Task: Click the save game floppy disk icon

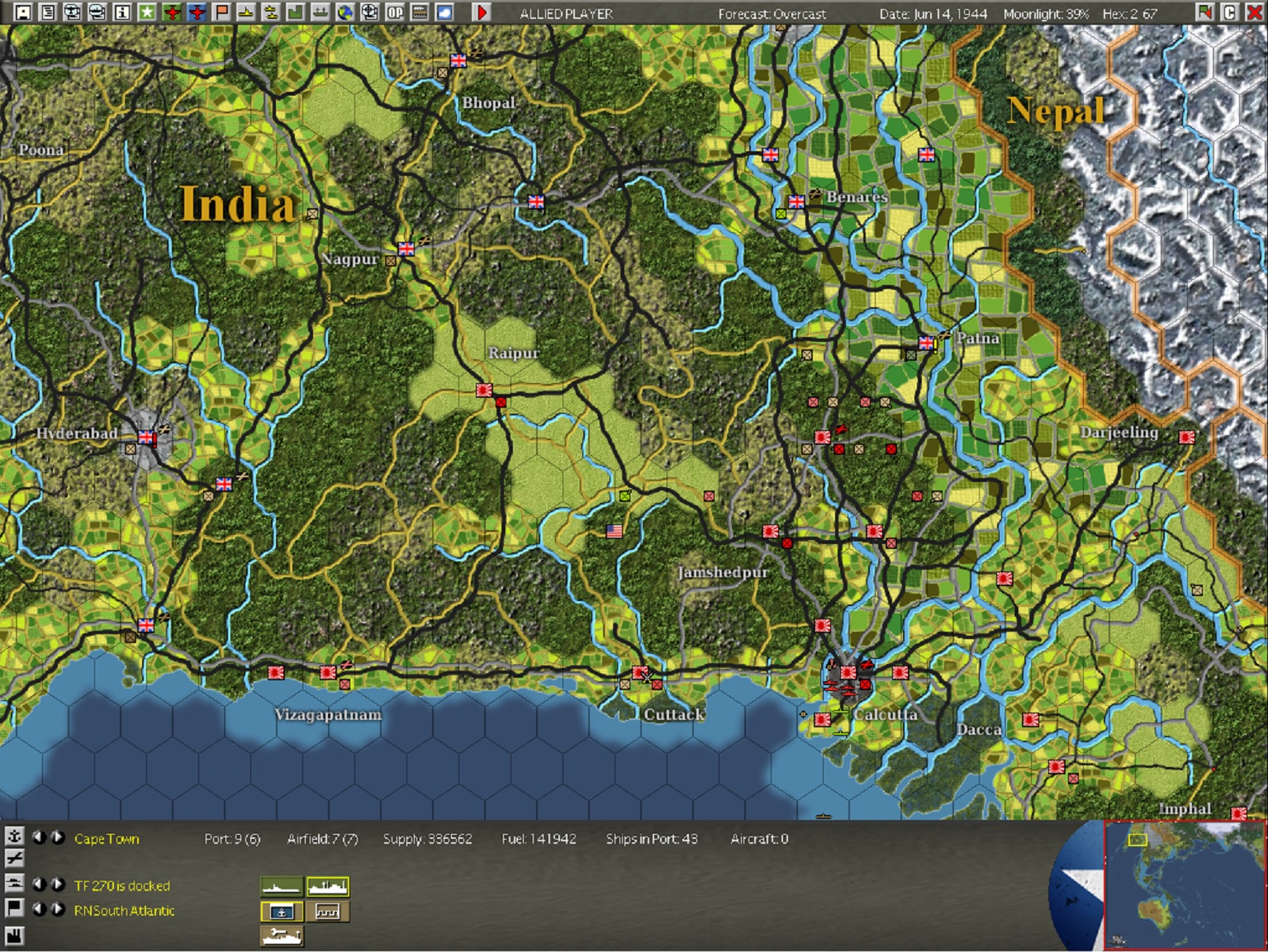Action: (x=23, y=12)
